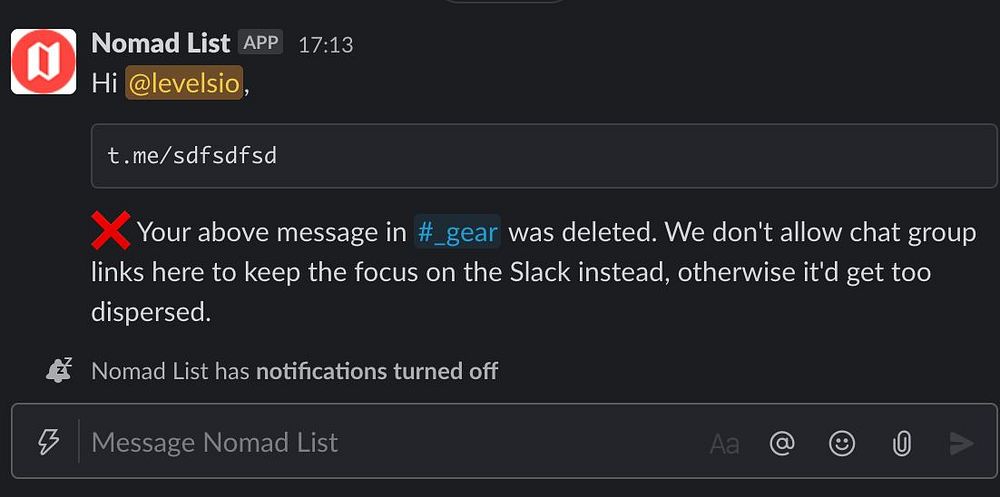Click the bold notifications turned off text

(377, 371)
